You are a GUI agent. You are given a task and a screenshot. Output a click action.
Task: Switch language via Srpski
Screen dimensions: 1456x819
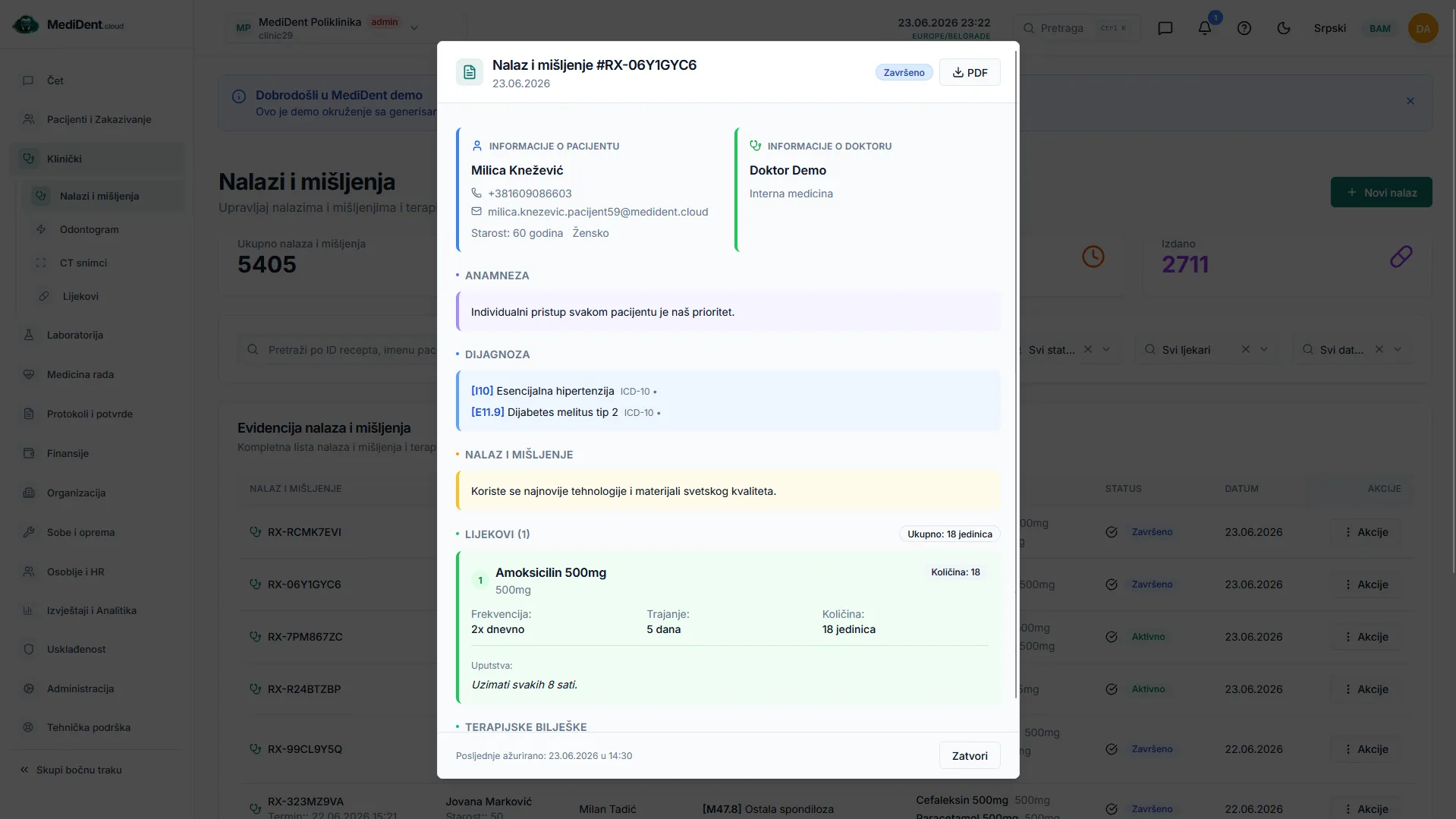coord(1330,28)
